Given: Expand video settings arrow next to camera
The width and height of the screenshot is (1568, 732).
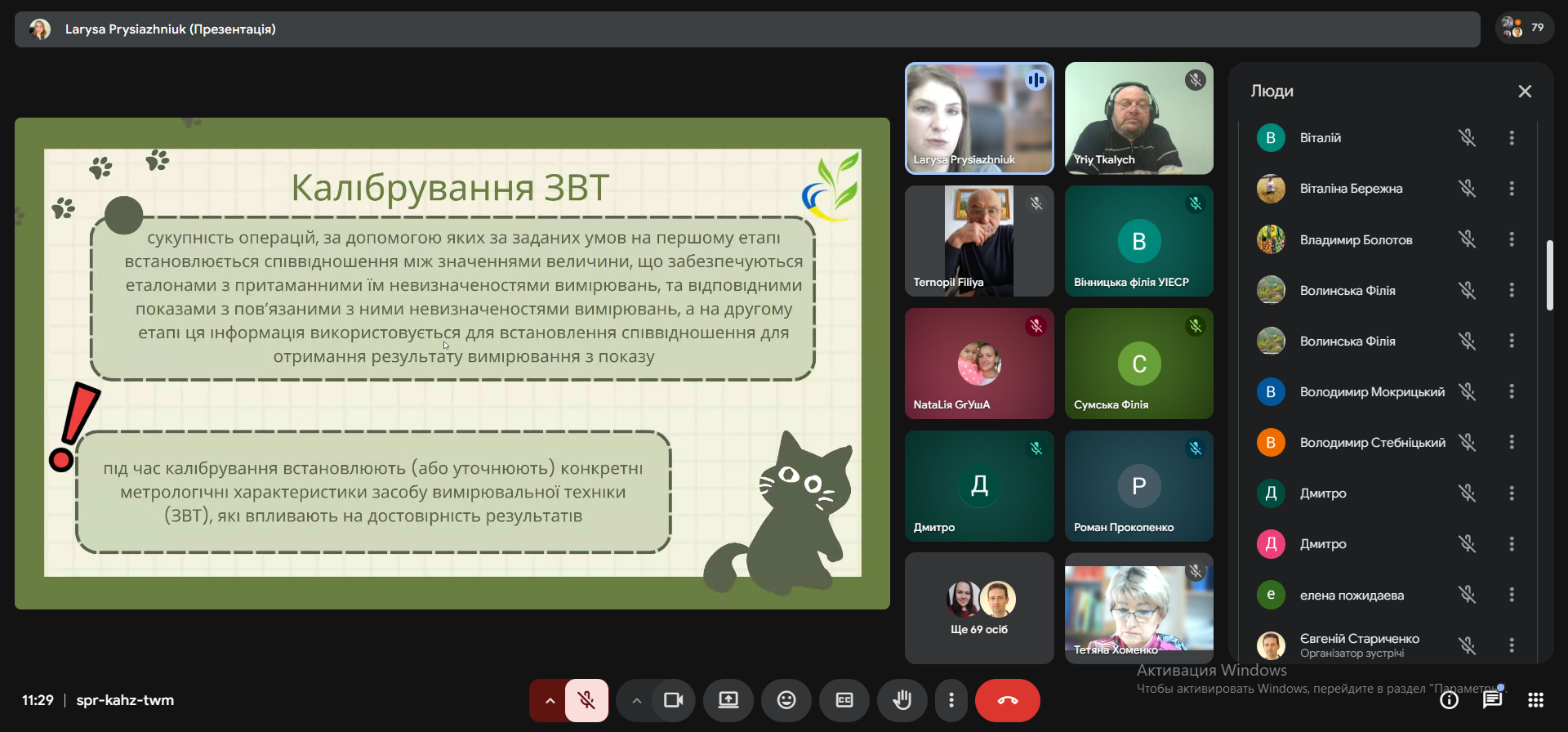Looking at the screenshot, I should [636, 700].
